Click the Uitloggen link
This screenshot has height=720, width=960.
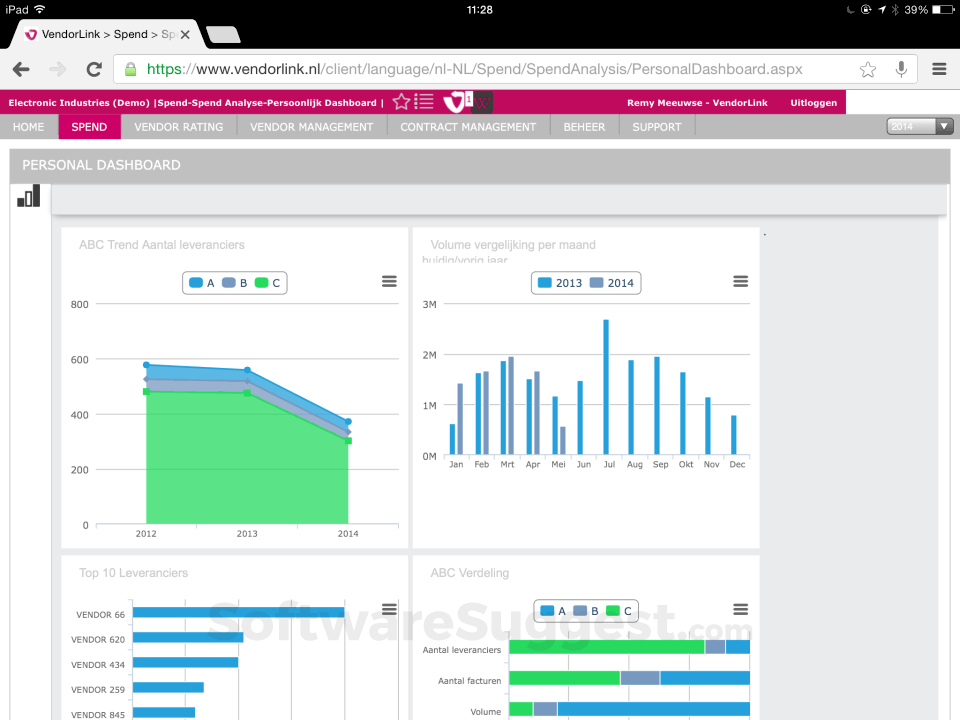click(x=813, y=101)
